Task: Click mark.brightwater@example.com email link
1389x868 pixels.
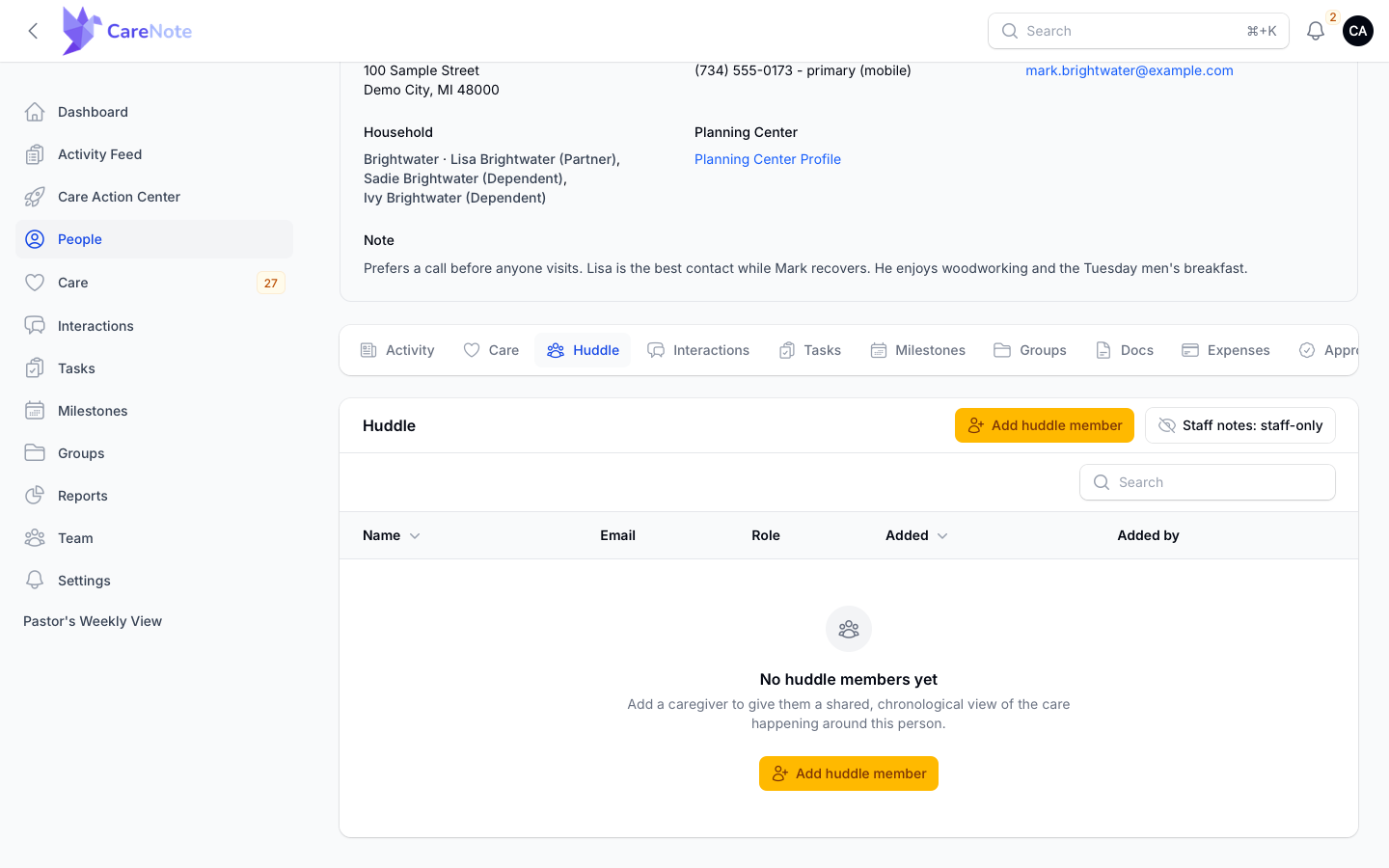Action: pos(1130,70)
